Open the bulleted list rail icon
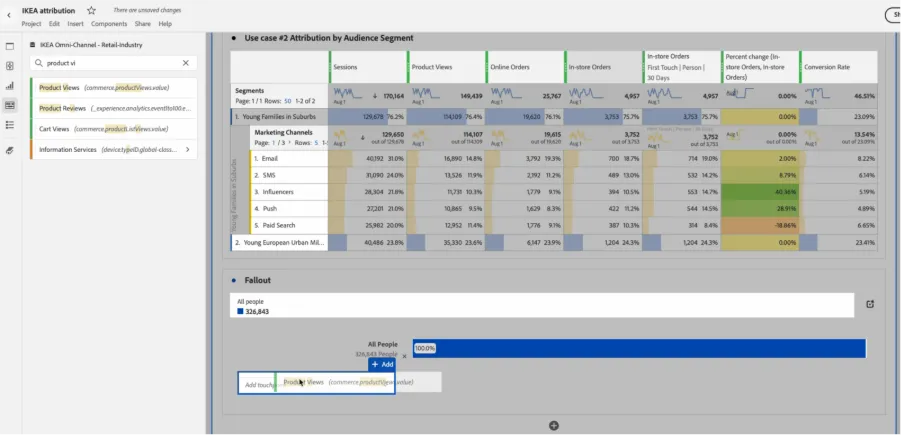The height and width of the screenshot is (435, 901). [10, 125]
